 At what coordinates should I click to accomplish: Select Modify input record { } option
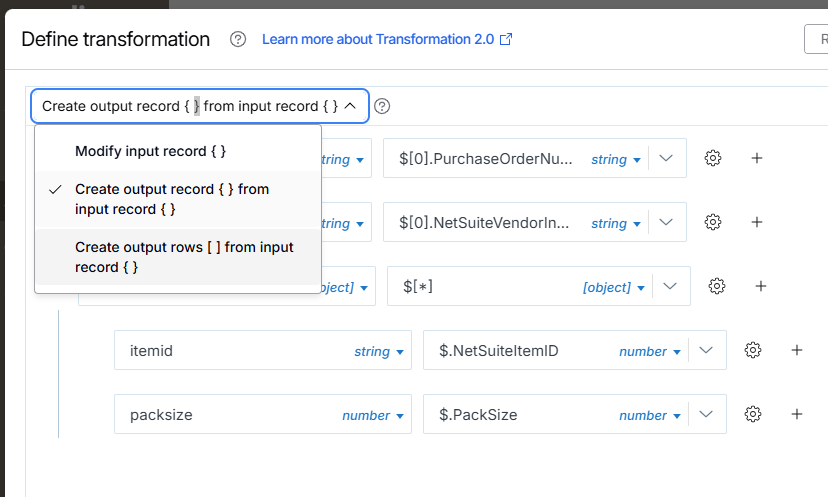pos(150,151)
